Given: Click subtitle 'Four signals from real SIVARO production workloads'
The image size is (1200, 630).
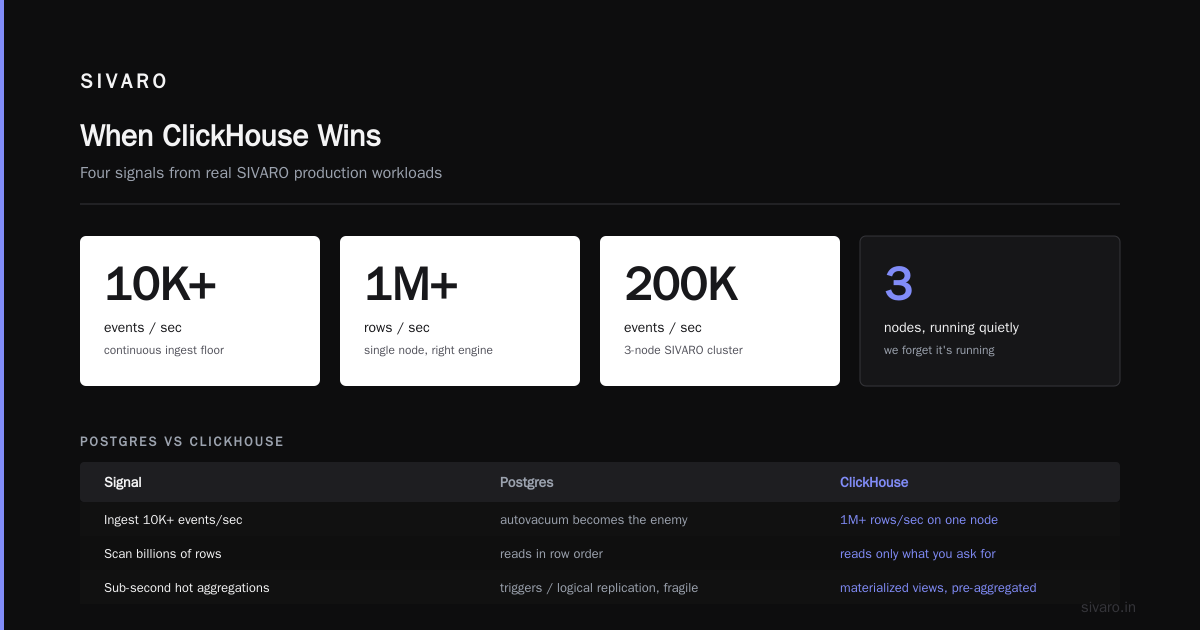Looking at the screenshot, I should [x=261, y=173].
